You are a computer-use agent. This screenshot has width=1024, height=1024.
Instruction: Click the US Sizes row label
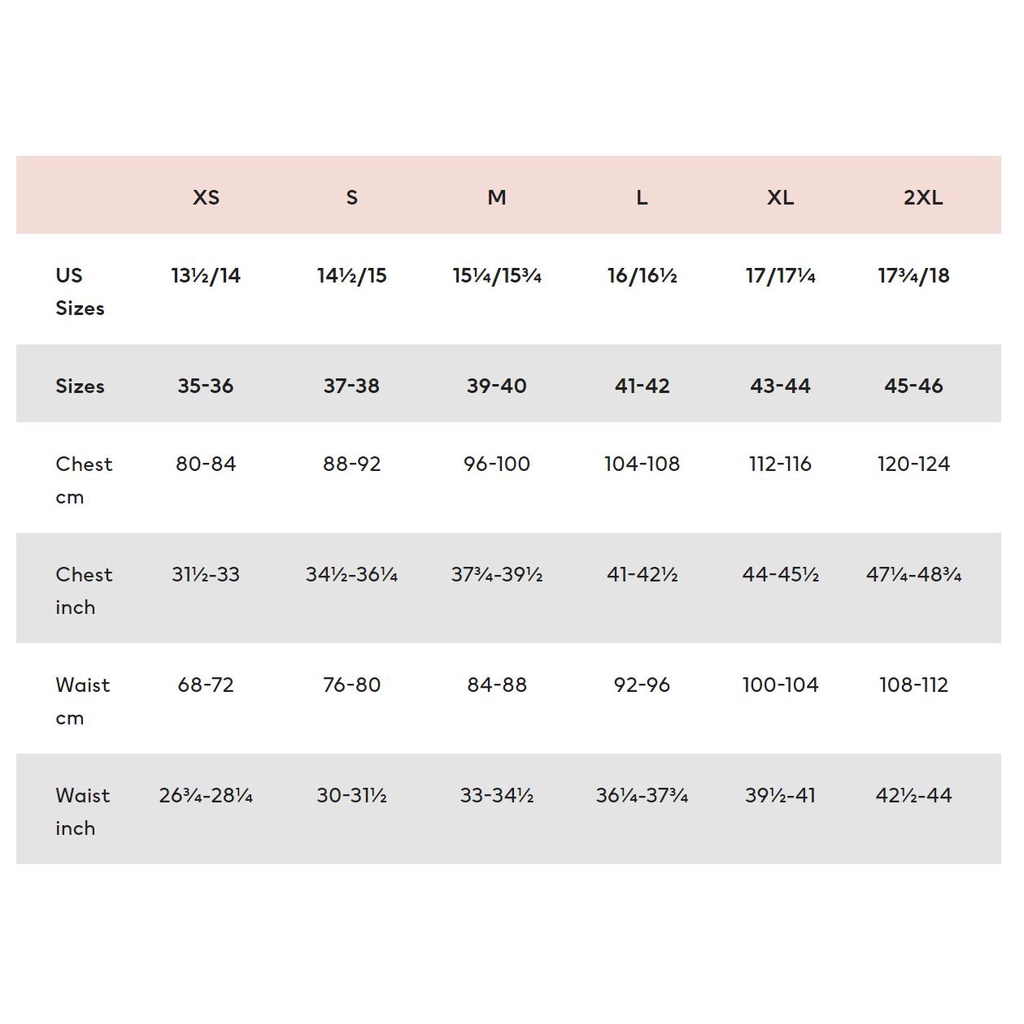click(80, 291)
